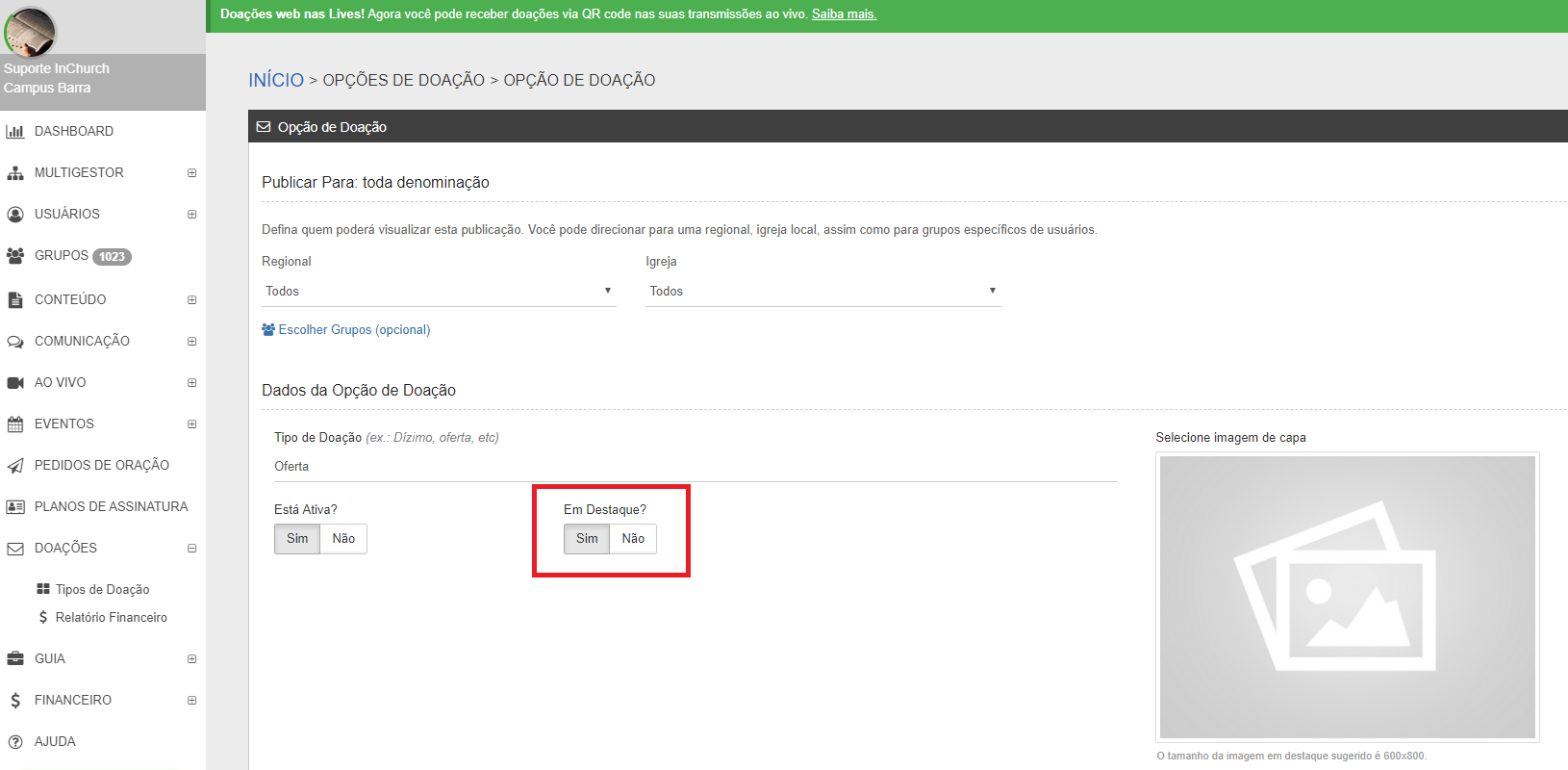Expand the Comunicação submenu plus icon
The width and height of the screenshot is (1568, 770).
[192, 342]
